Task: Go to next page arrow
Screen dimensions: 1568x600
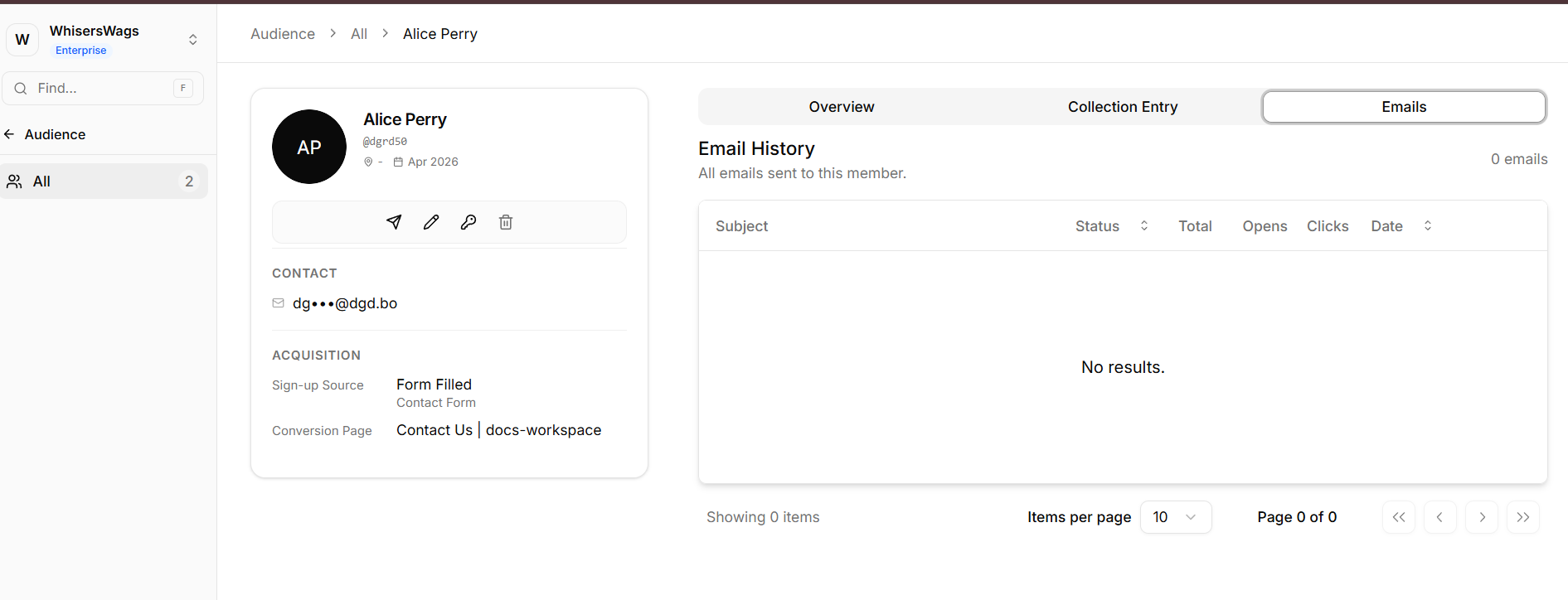Action: coord(1482,517)
